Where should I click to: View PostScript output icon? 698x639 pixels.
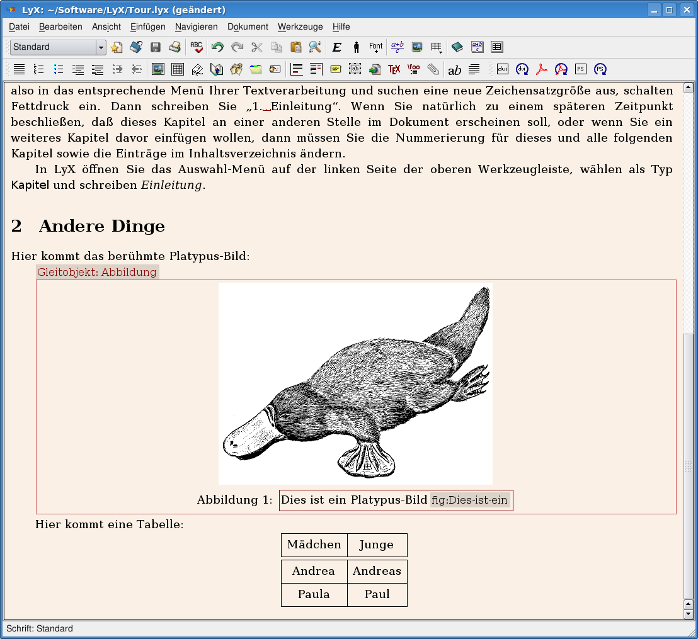click(x=581, y=69)
